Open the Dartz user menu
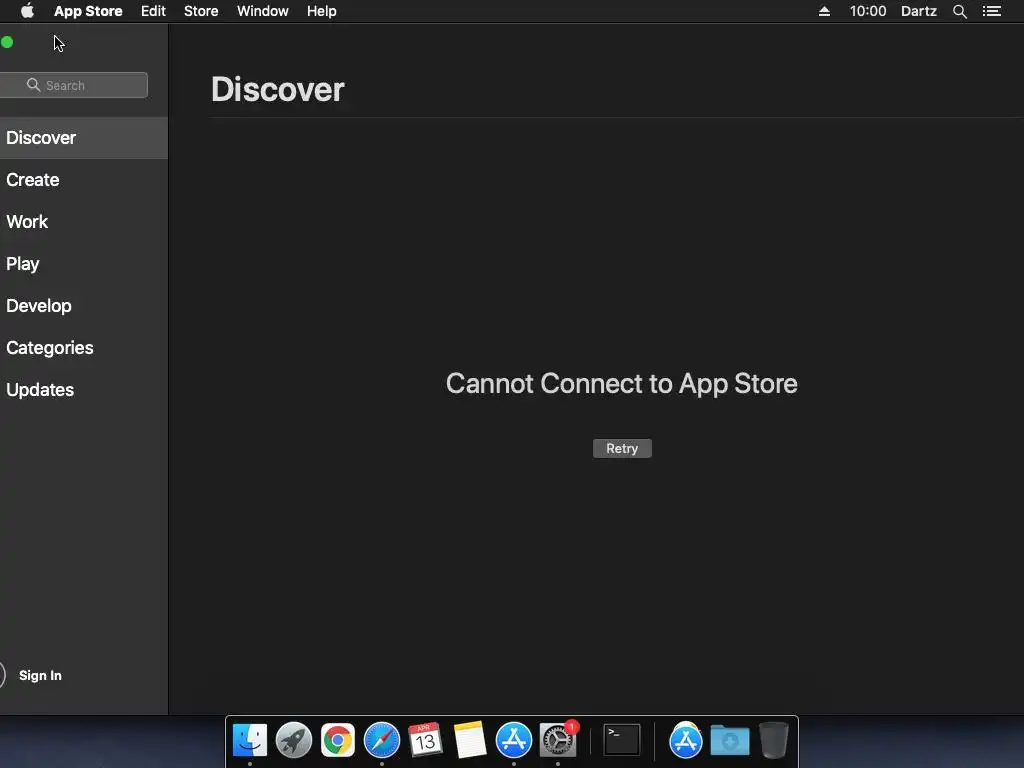Screen dimensions: 1024x768 [x=919, y=11]
